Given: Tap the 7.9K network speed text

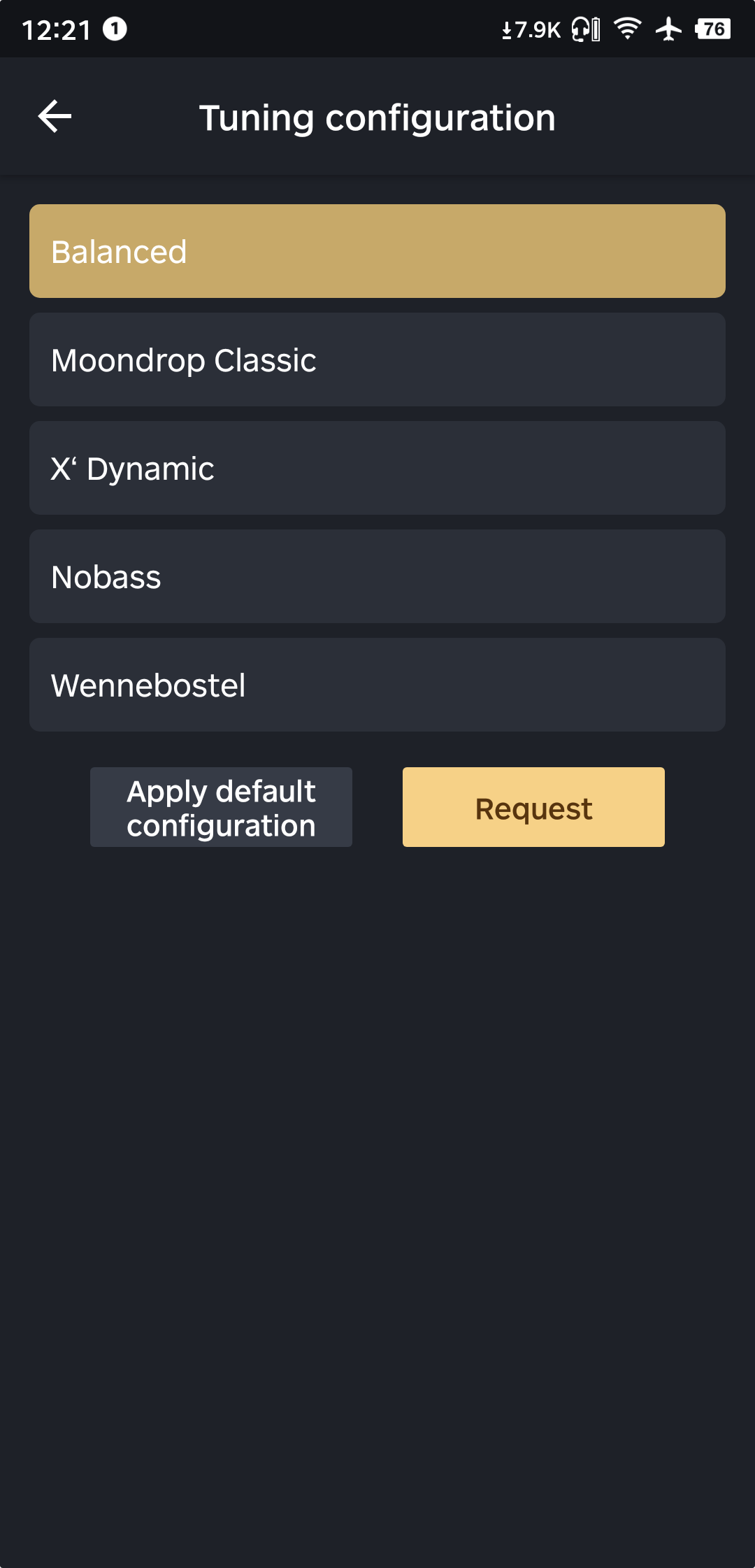Looking at the screenshot, I should (x=538, y=29).
